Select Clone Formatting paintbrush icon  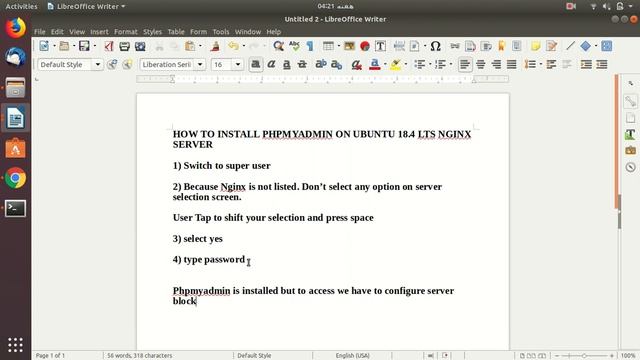click(215, 46)
